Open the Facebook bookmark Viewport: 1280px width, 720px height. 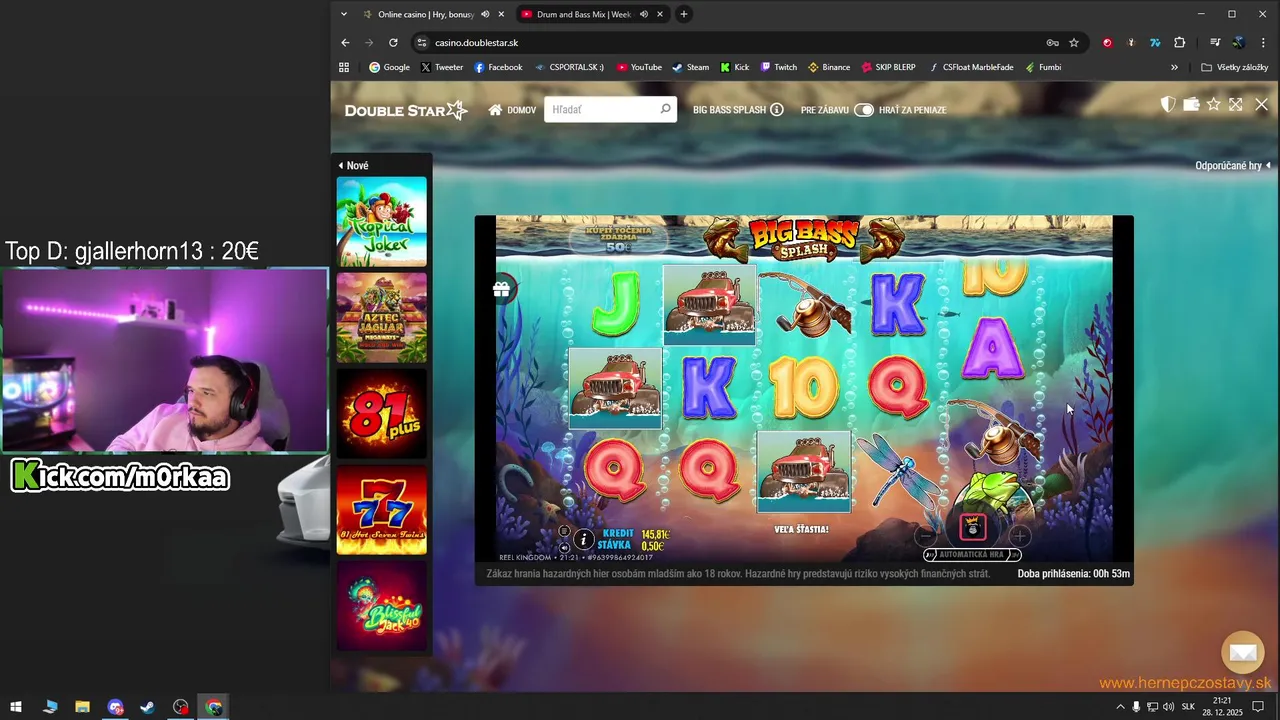pos(498,67)
